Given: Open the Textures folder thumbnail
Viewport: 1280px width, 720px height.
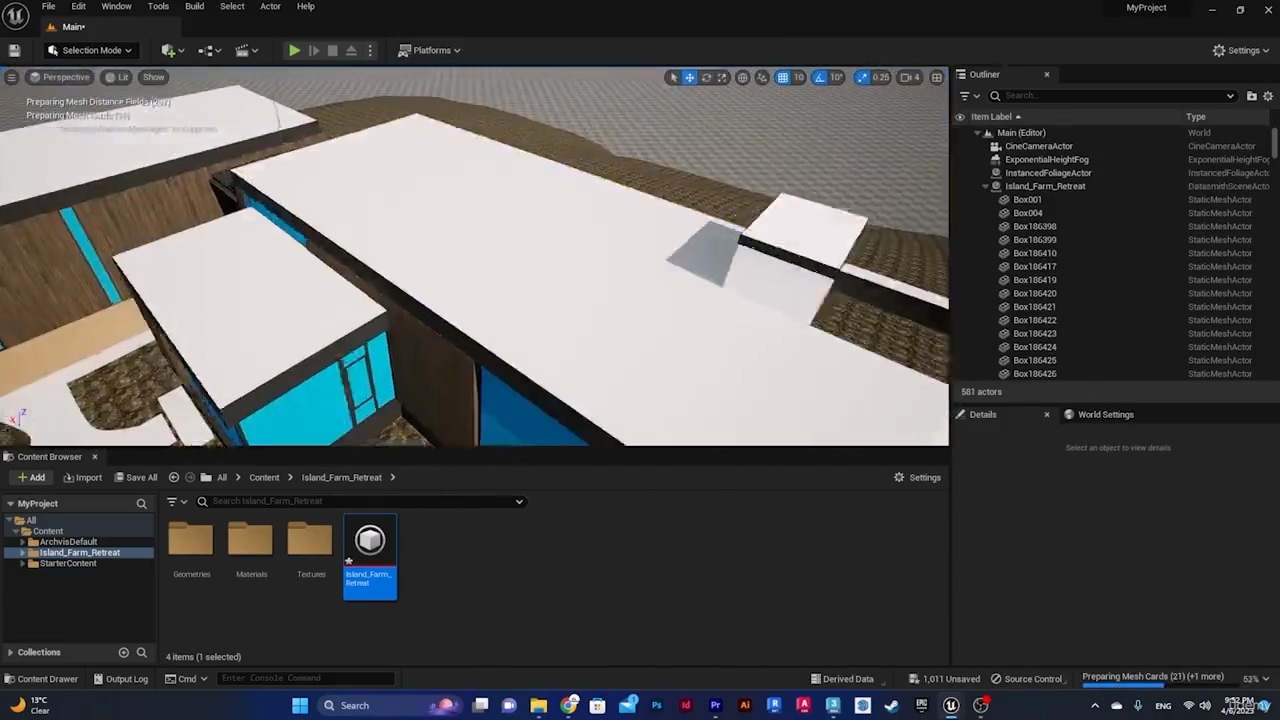Looking at the screenshot, I should coord(310,541).
